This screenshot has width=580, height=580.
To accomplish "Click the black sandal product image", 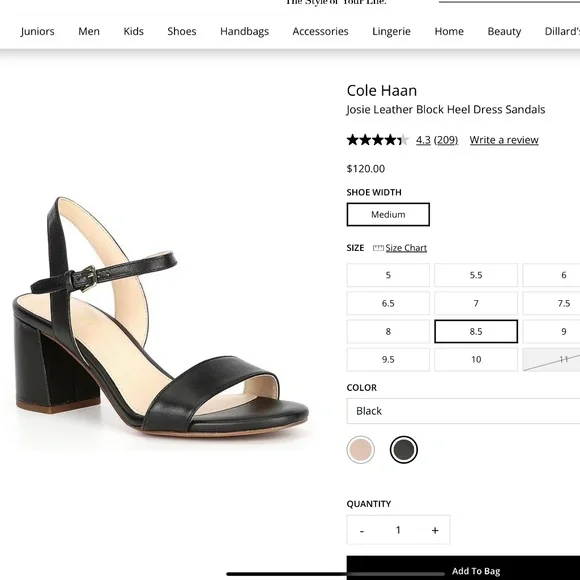I will tap(161, 317).
